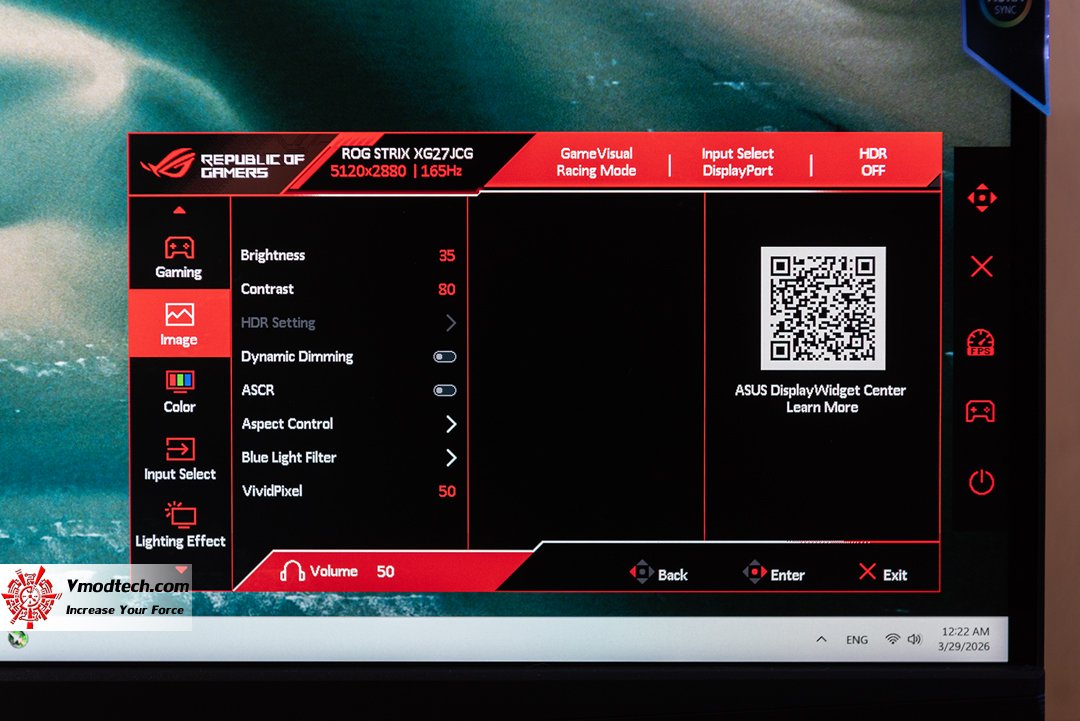Click the Learn More link
Screen dimensions: 1080x721
(x=822, y=408)
